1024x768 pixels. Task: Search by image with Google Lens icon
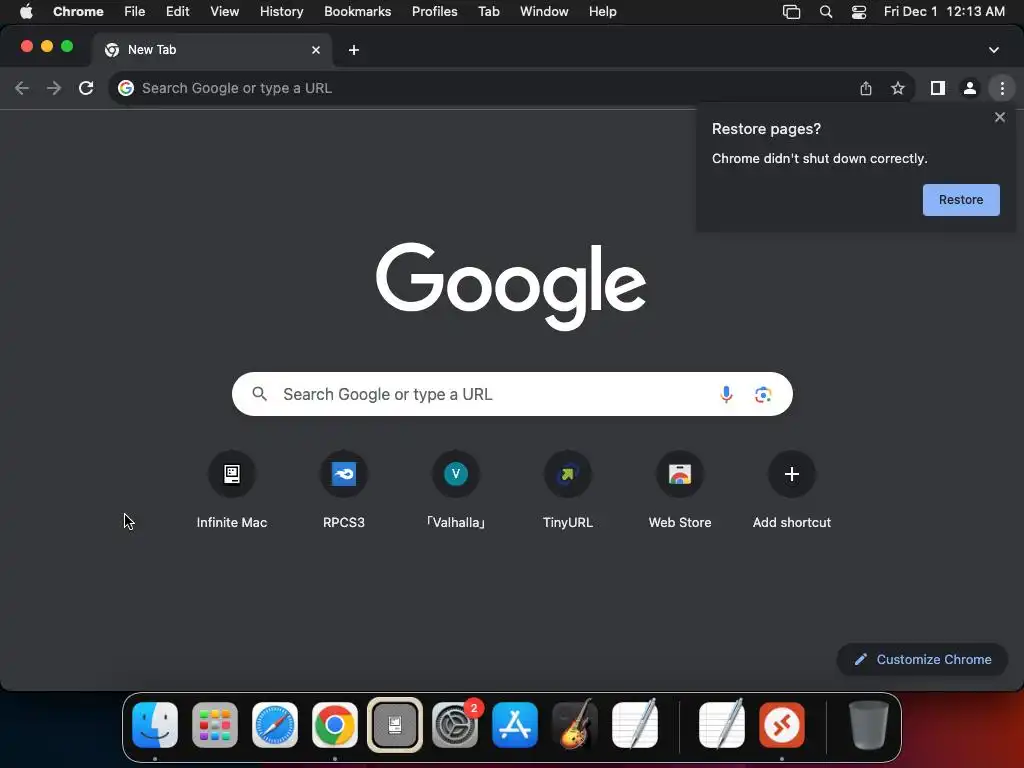[x=763, y=394]
